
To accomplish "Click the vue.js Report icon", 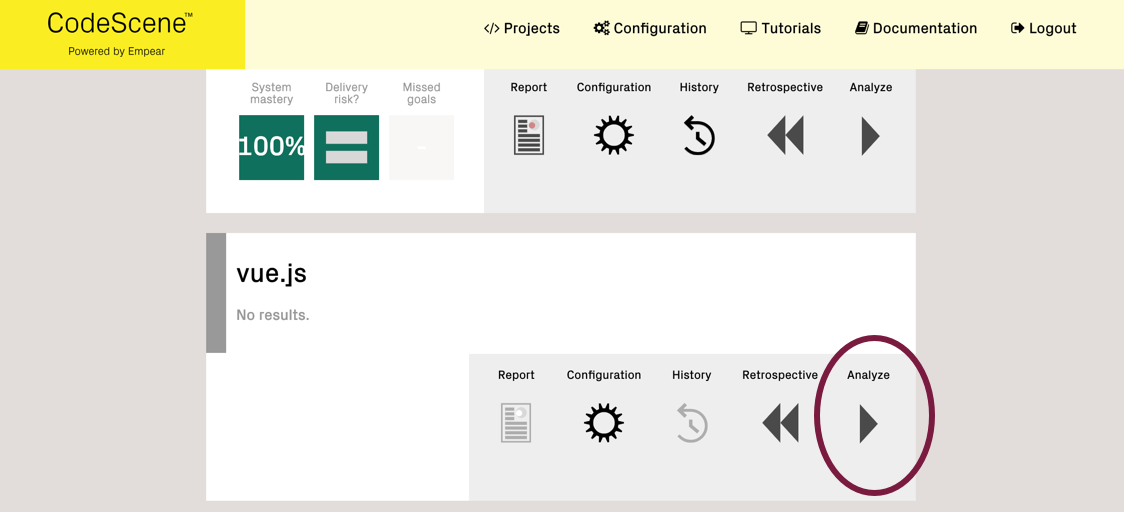I will pyautogui.click(x=516, y=422).
